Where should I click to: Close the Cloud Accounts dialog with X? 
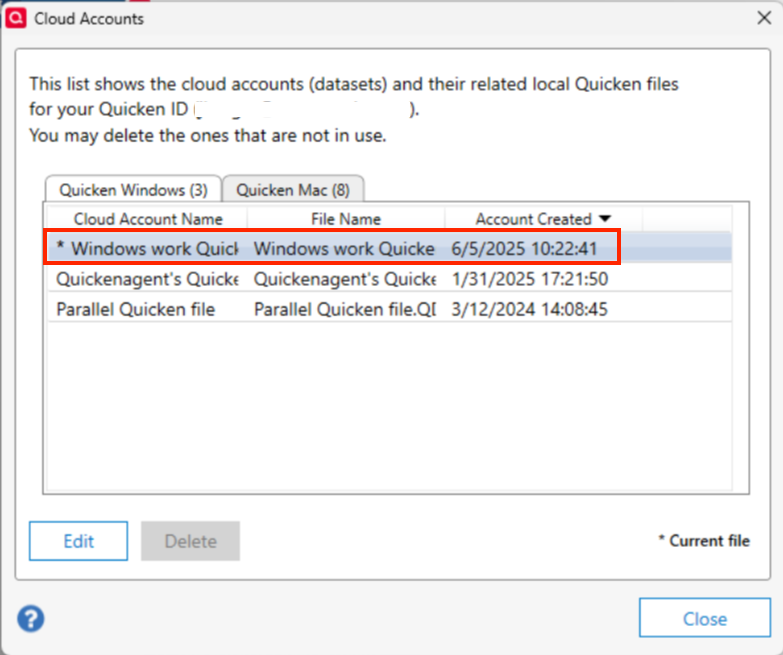click(x=764, y=18)
